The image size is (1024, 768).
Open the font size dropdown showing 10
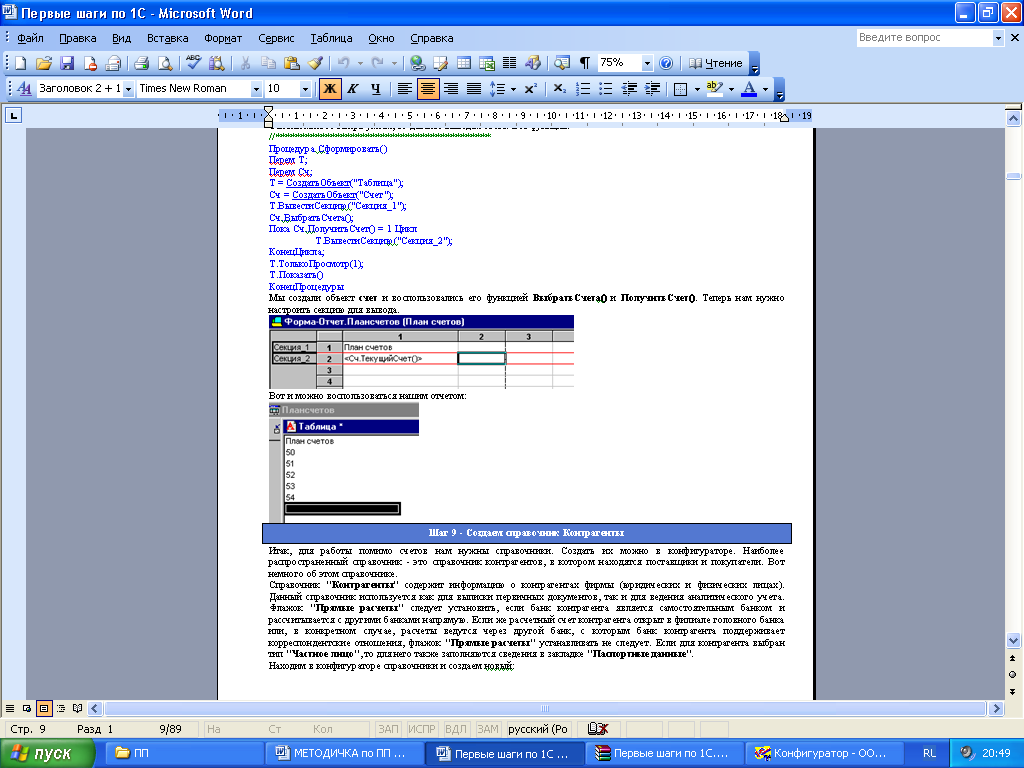pyautogui.click(x=305, y=89)
